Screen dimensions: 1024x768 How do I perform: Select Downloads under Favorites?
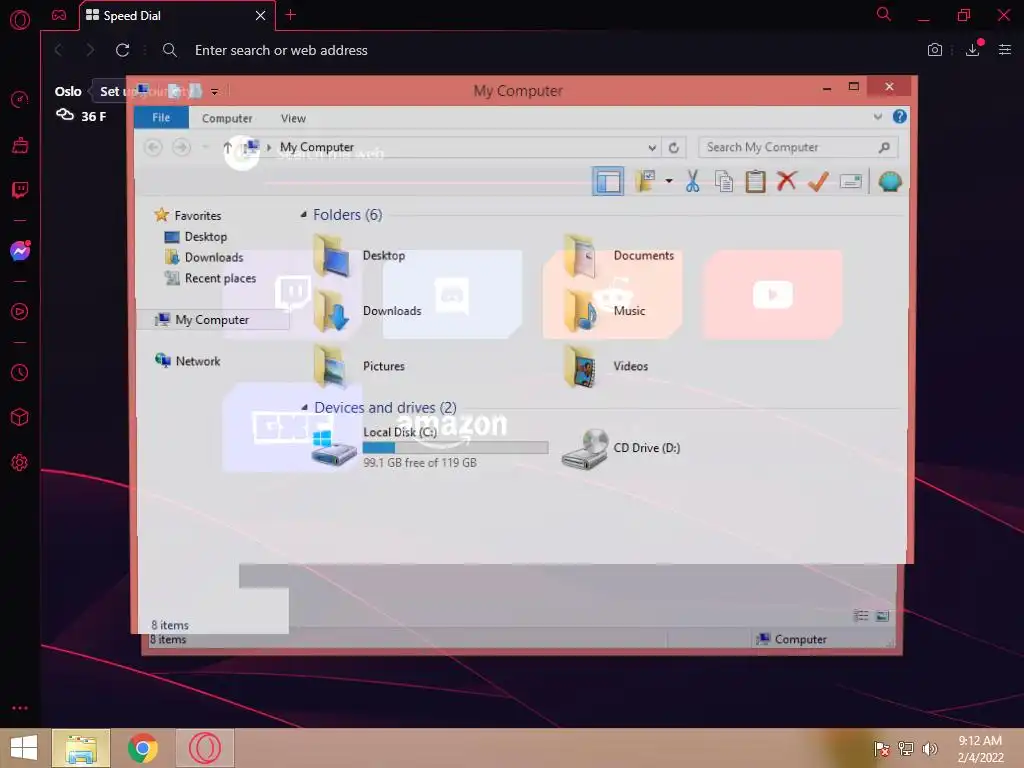click(x=204, y=257)
